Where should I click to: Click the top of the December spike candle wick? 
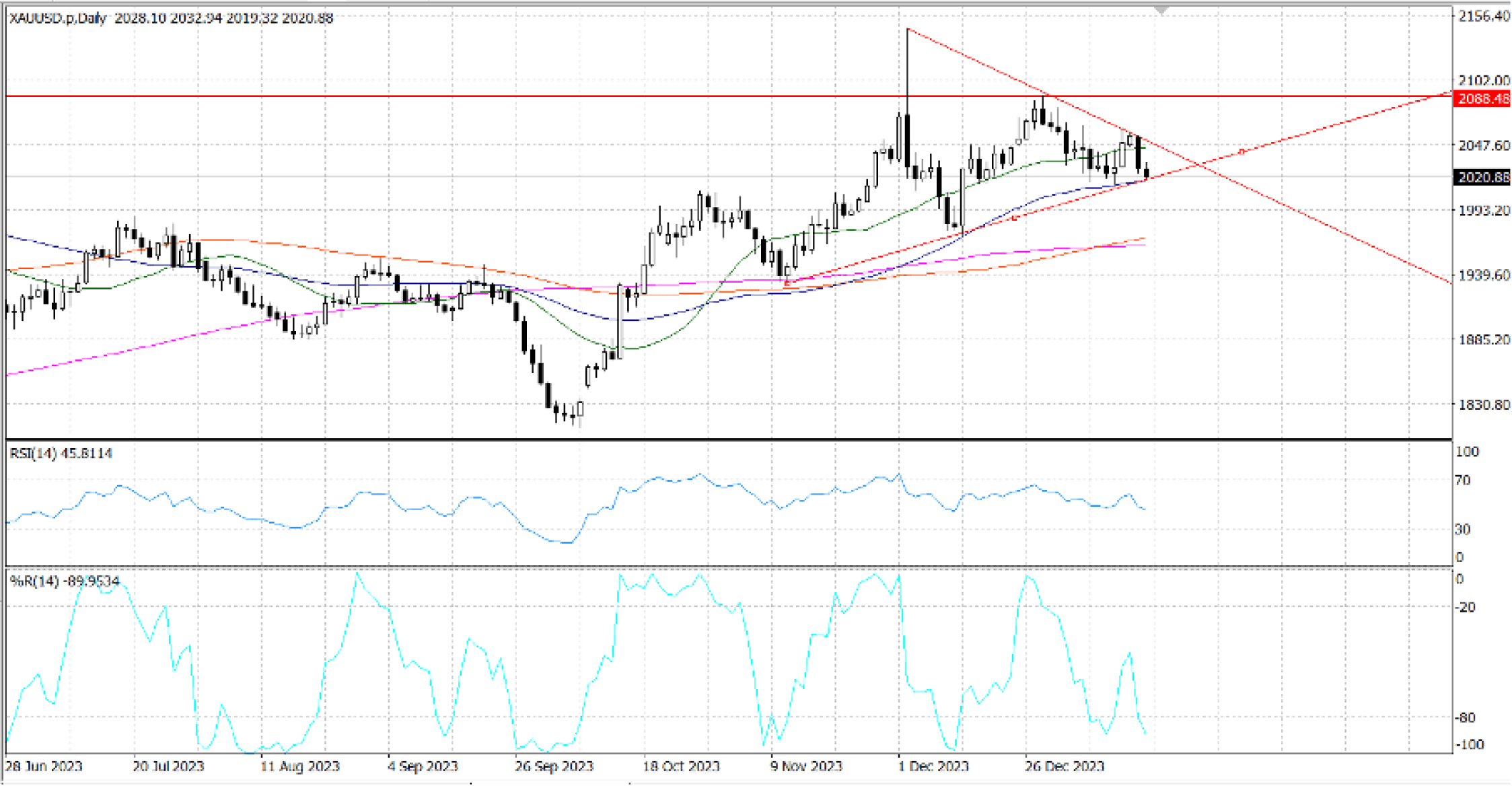coord(907,30)
